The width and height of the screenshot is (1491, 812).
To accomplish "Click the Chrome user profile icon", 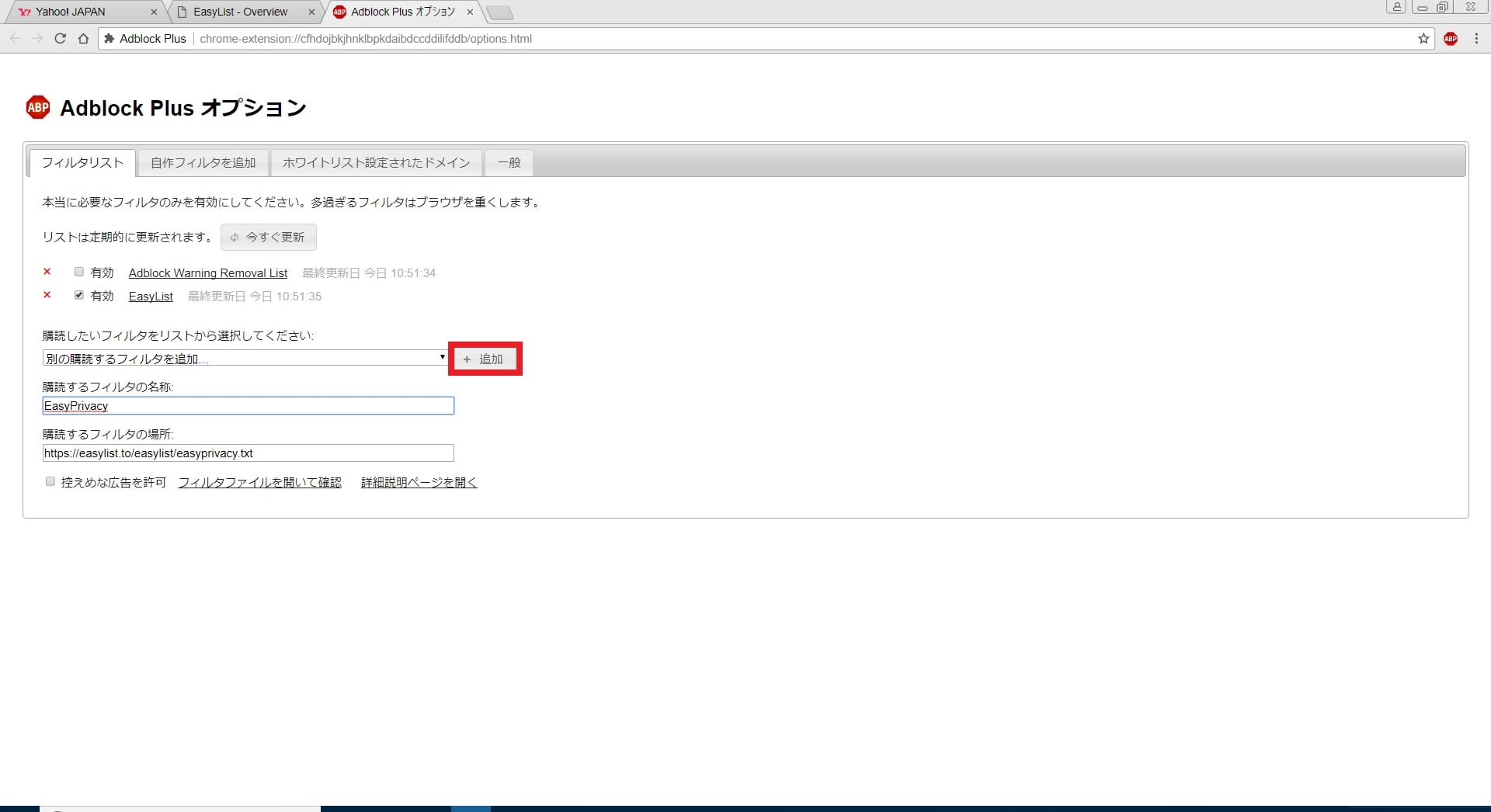I will 1397,7.
